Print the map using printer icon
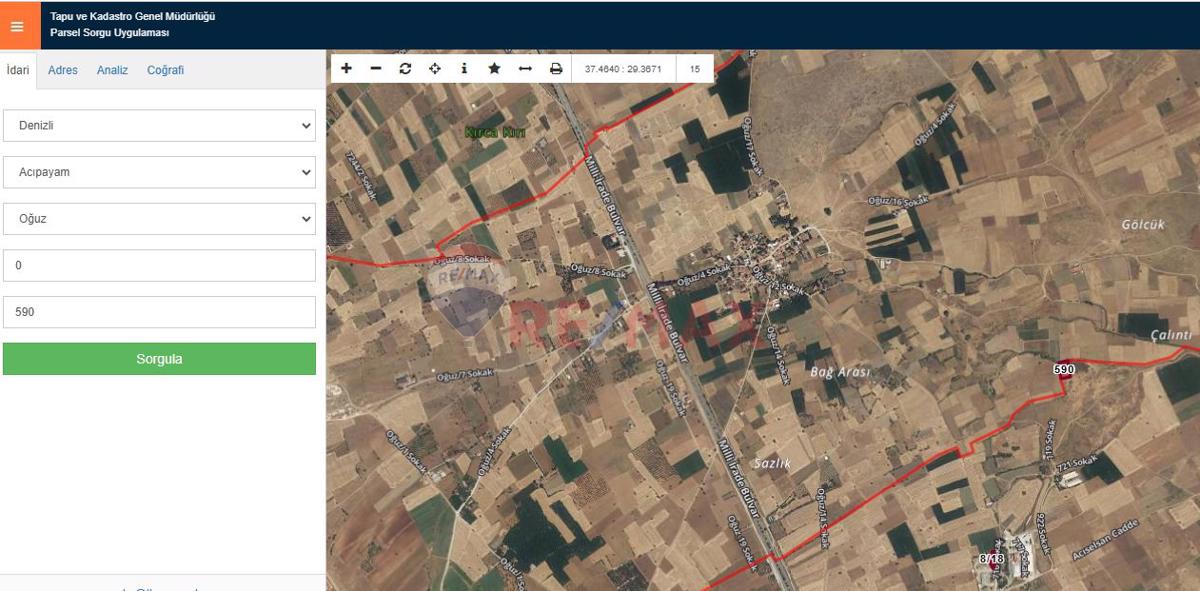 (556, 69)
